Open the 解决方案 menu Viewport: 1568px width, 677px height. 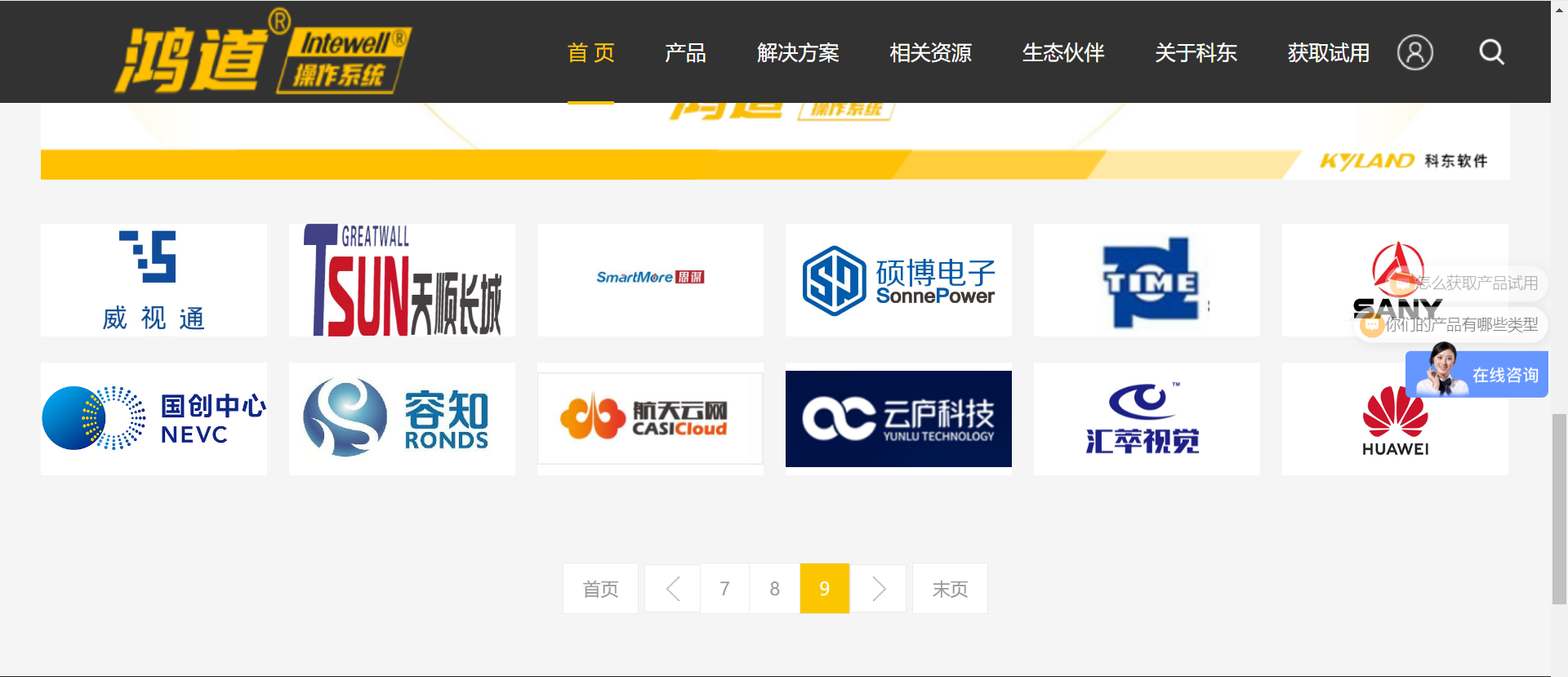click(x=798, y=53)
